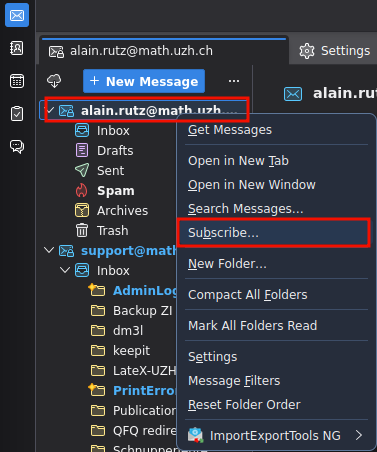Click the New Message button

(x=144, y=81)
